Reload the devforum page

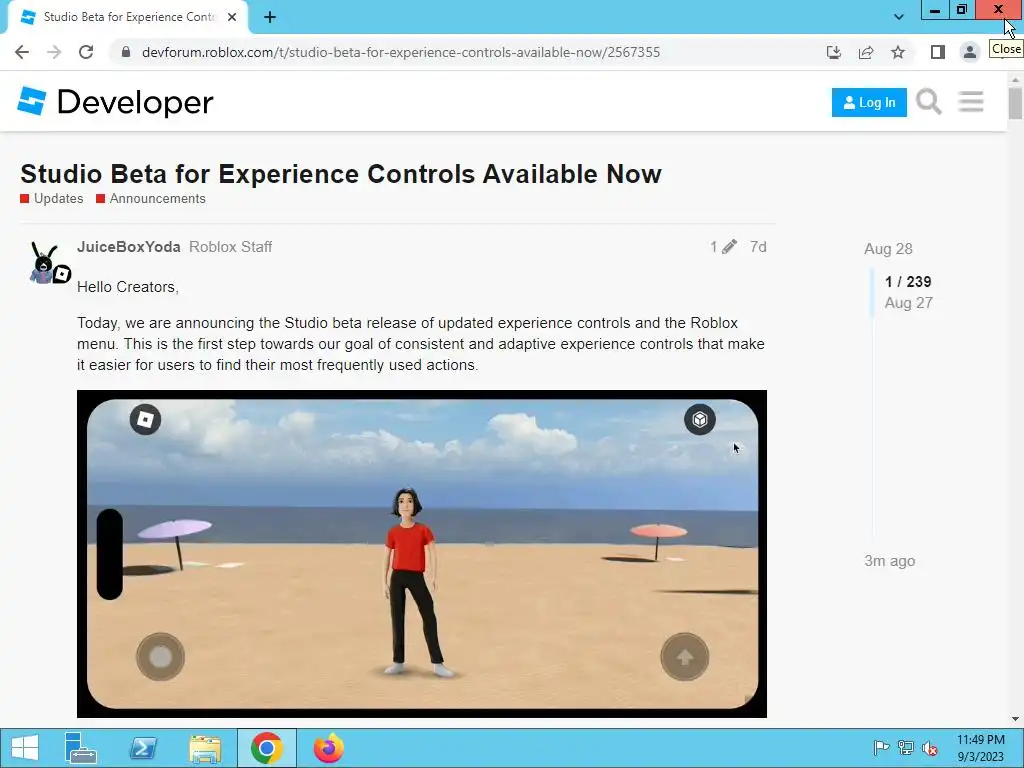(x=86, y=52)
